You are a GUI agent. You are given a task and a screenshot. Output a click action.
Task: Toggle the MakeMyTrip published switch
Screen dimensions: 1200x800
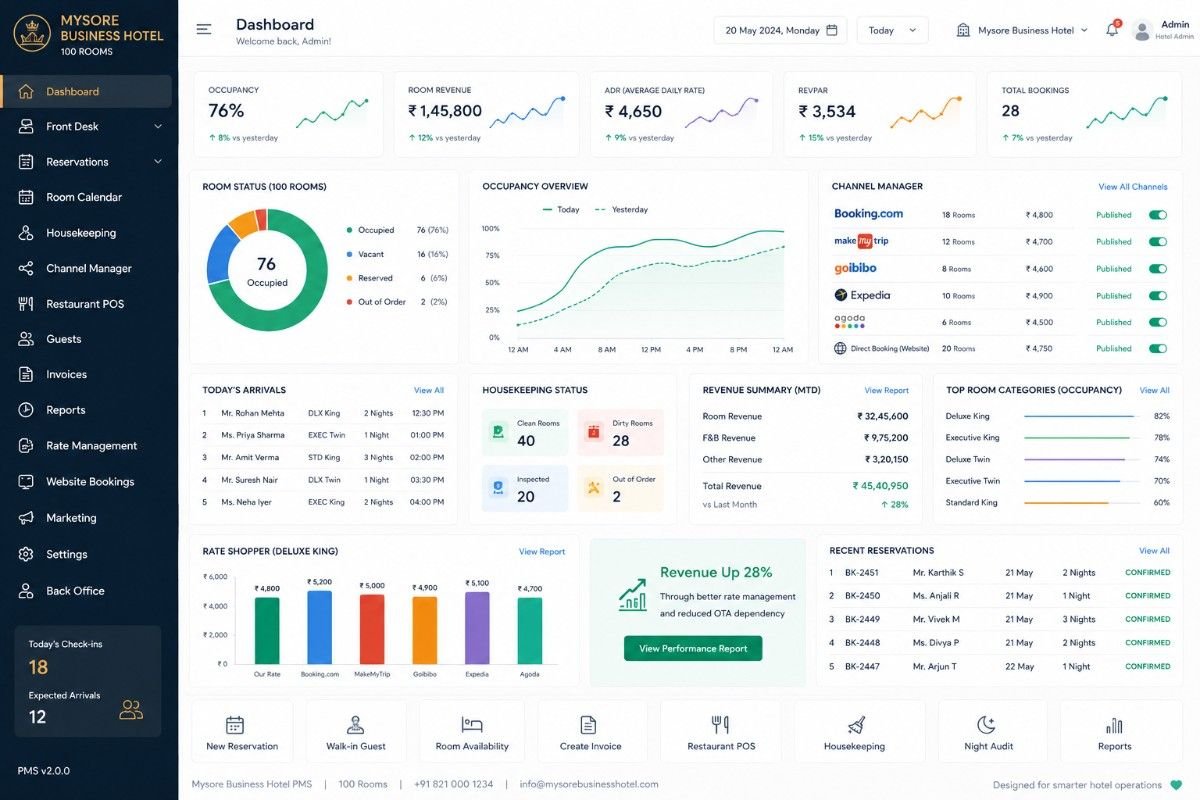pyautogui.click(x=1158, y=242)
